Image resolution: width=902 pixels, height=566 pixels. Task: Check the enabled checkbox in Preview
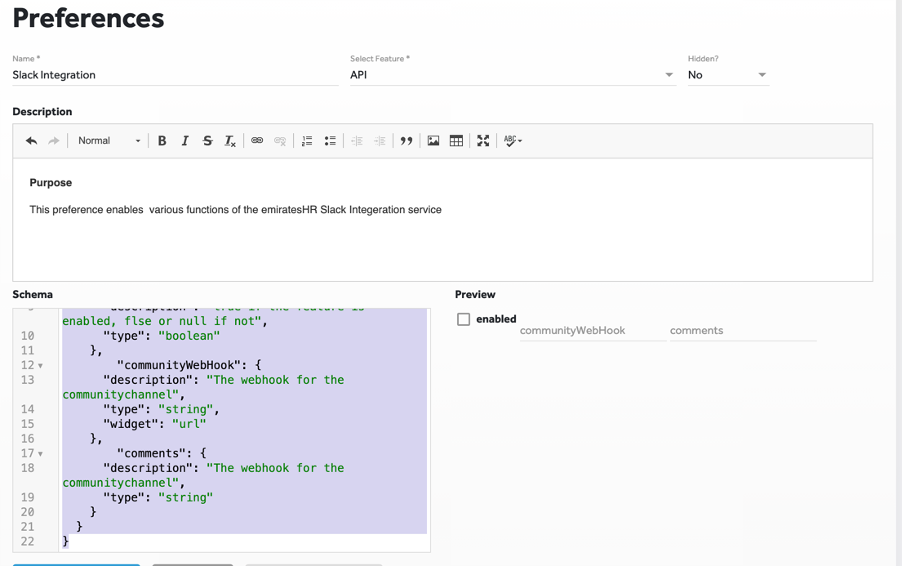(x=464, y=319)
